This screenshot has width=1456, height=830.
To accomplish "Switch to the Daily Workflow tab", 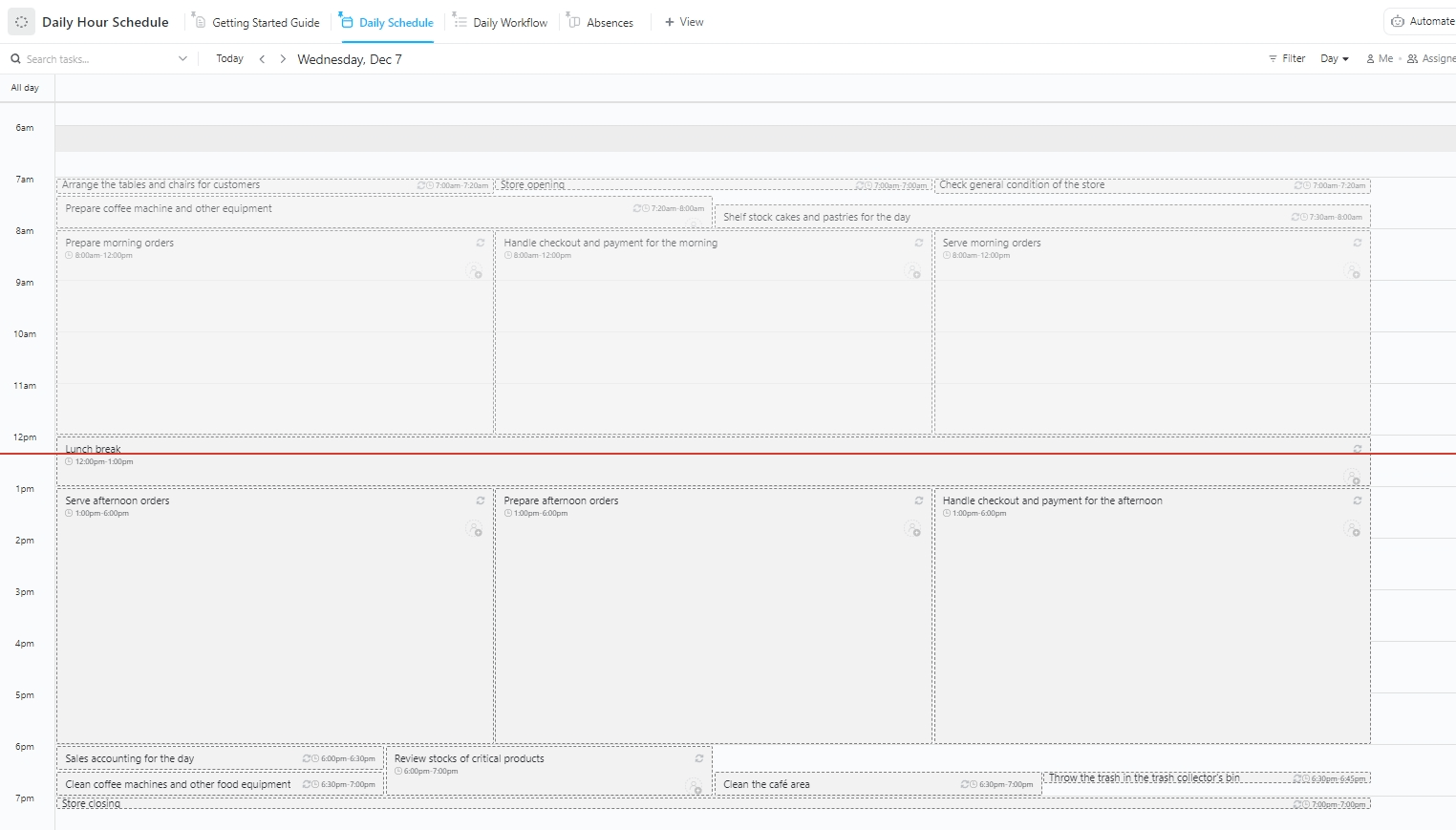I will [x=508, y=21].
